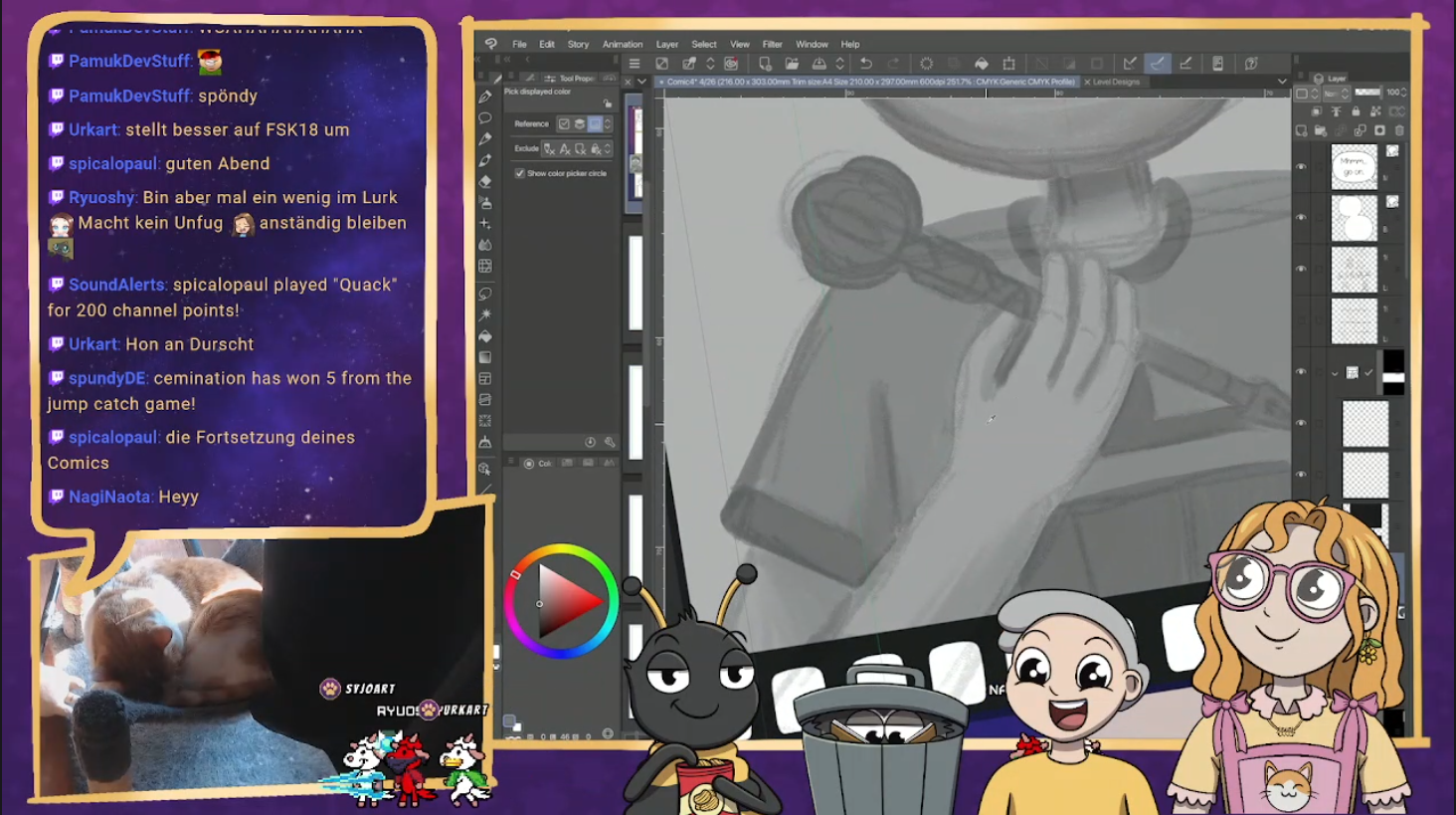1456x815 pixels.
Task: Toggle eye icon of black-and-white mask folder
Action: [1301, 371]
